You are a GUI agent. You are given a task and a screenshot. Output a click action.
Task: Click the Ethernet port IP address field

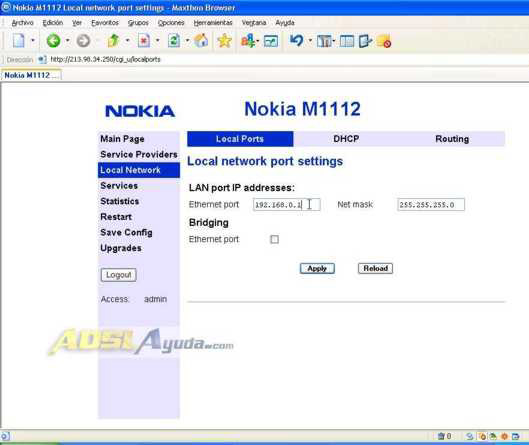point(286,204)
